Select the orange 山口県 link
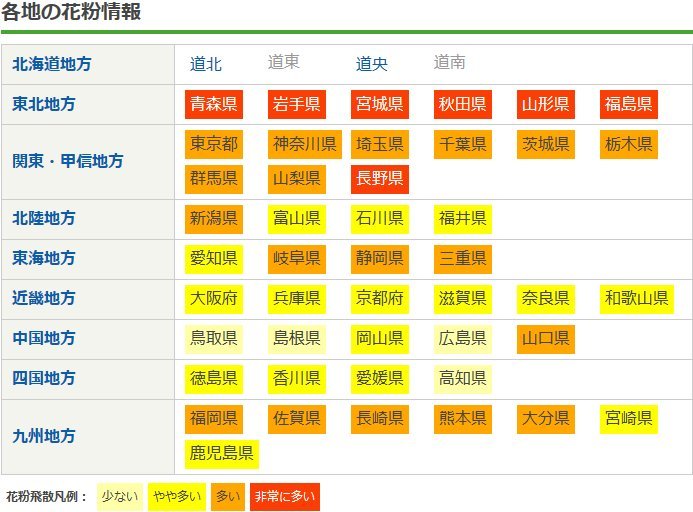 pyautogui.click(x=546, y=338)
